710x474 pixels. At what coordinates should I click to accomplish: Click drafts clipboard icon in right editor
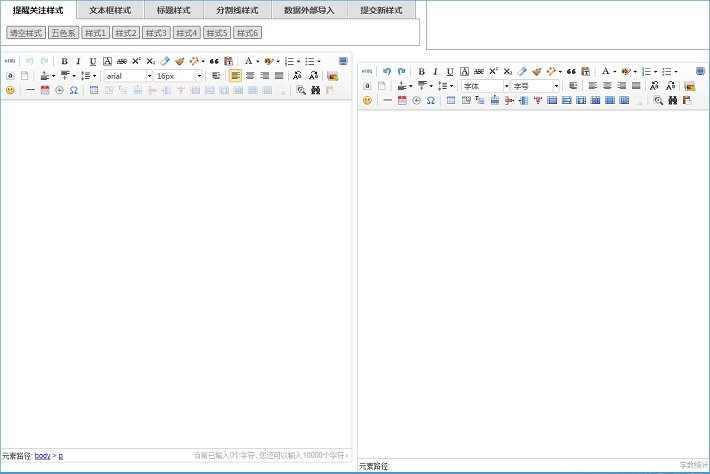coord(687,101)
